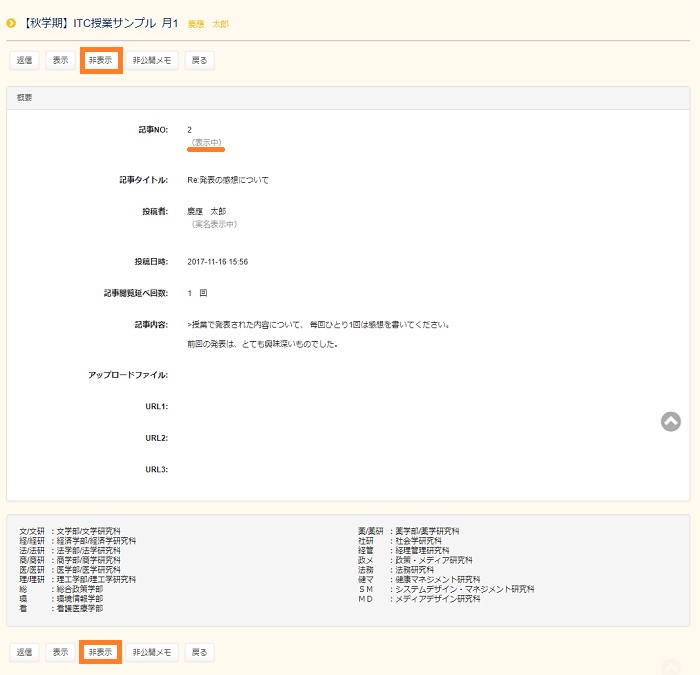
Task: Go back using the bottom 戻る button
Action: pos(199,652)
